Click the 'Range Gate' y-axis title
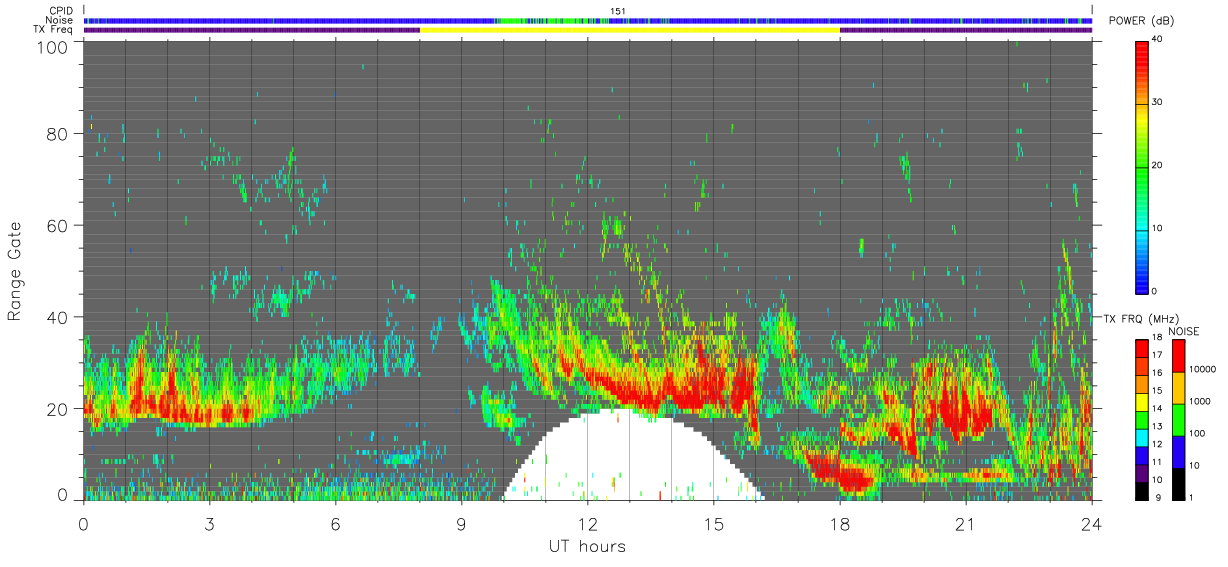Image resolution: width=1228 pixels, height=567 pixels. click(15, 271)
